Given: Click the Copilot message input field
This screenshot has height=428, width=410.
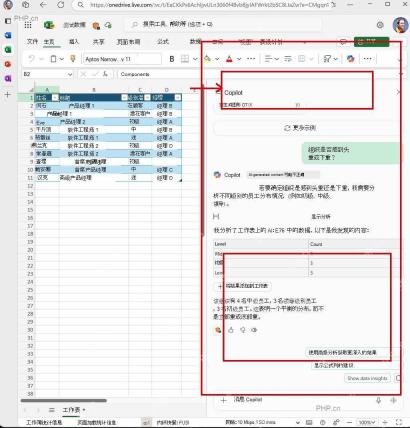Looking at the screenshot, I should (x=302, y=400).
